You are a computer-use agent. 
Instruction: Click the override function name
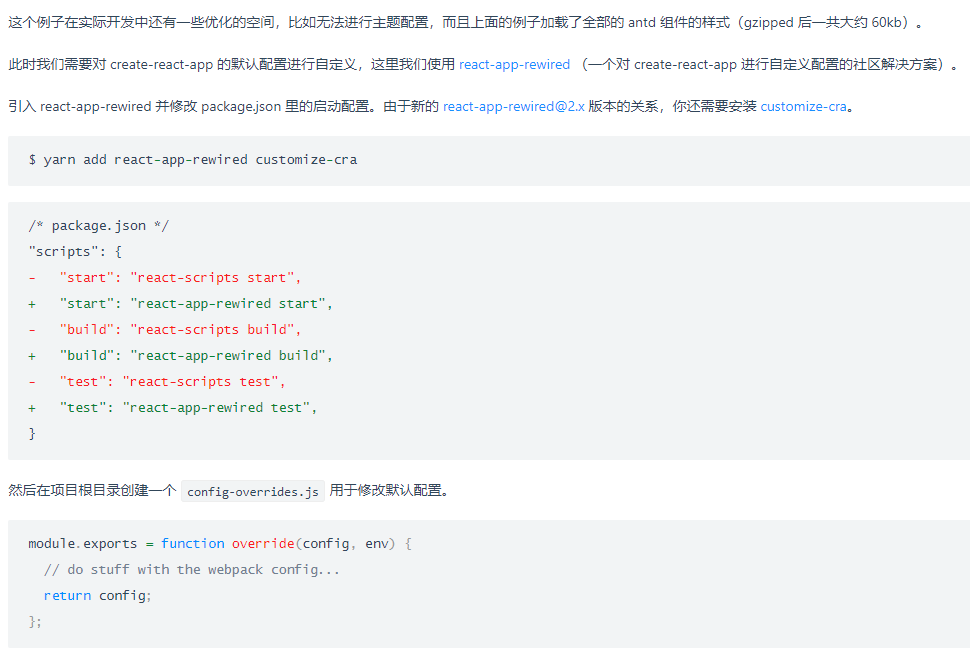tap(262, 544)
